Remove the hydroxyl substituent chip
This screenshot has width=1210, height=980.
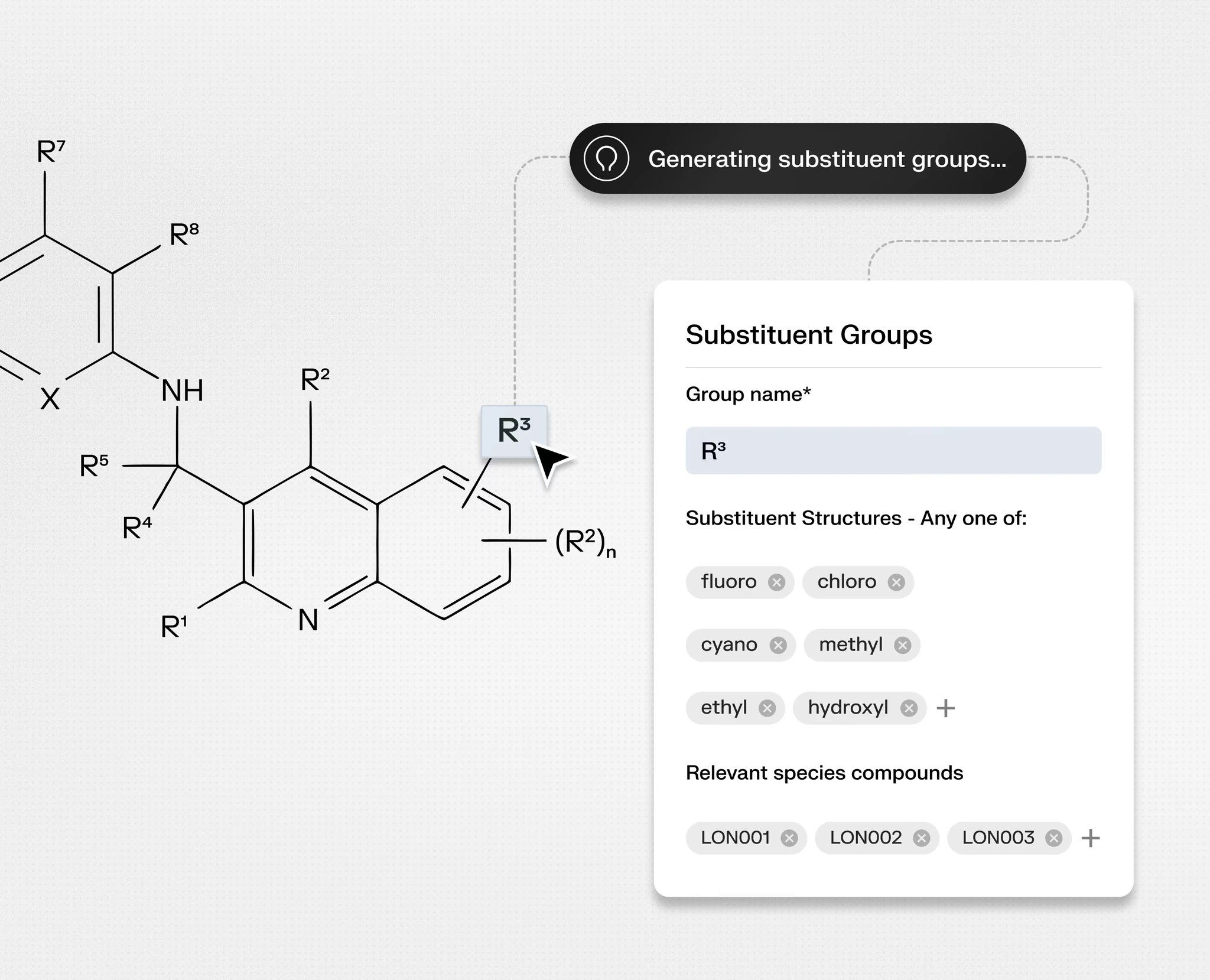tap(909, 708)
